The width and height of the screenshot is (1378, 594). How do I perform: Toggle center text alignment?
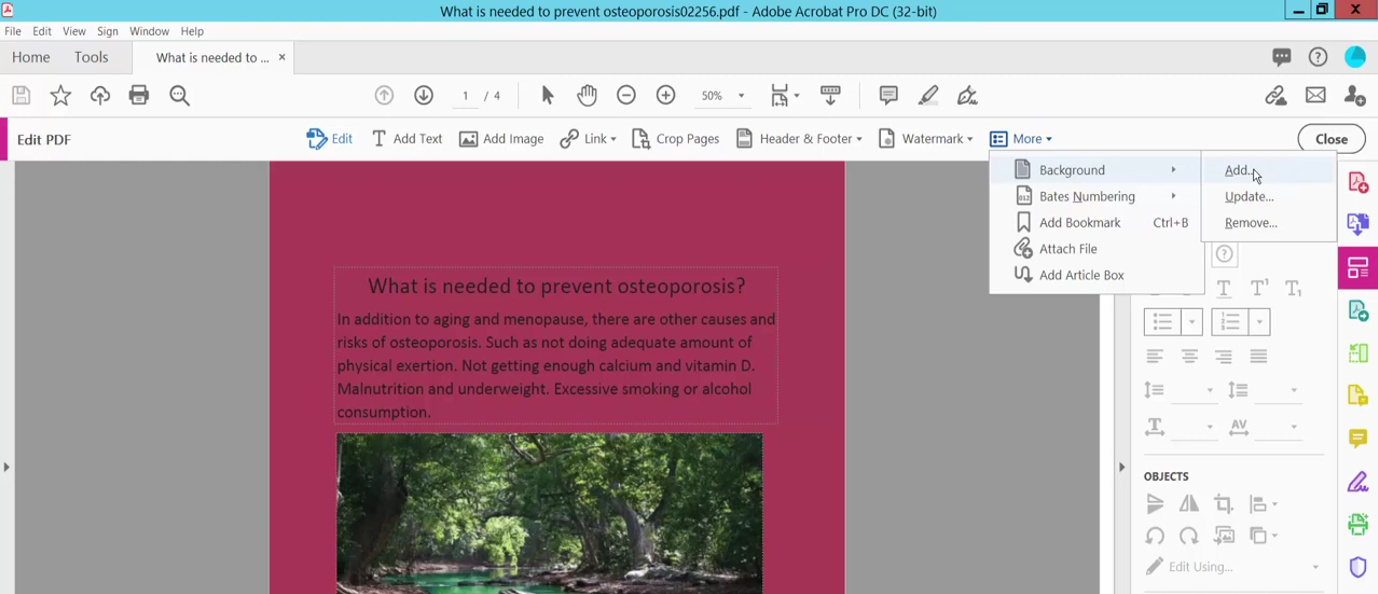[x=1189, y=356]
